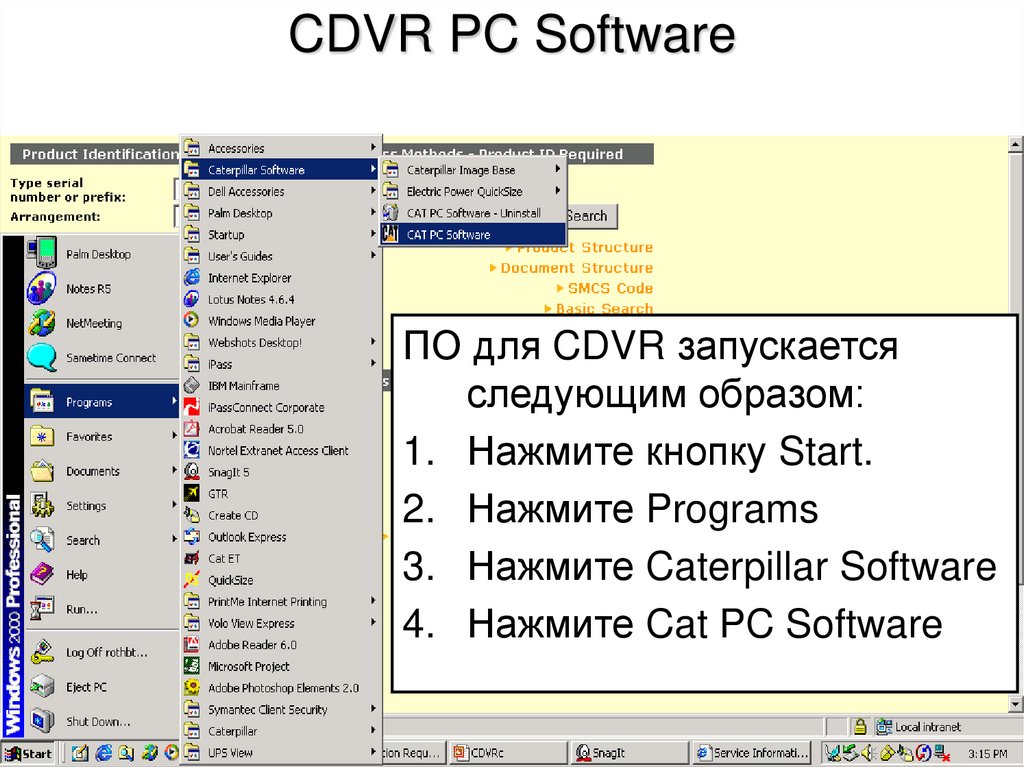
Task: Click the Create CD icon
Action: click(x=191, y=515)
